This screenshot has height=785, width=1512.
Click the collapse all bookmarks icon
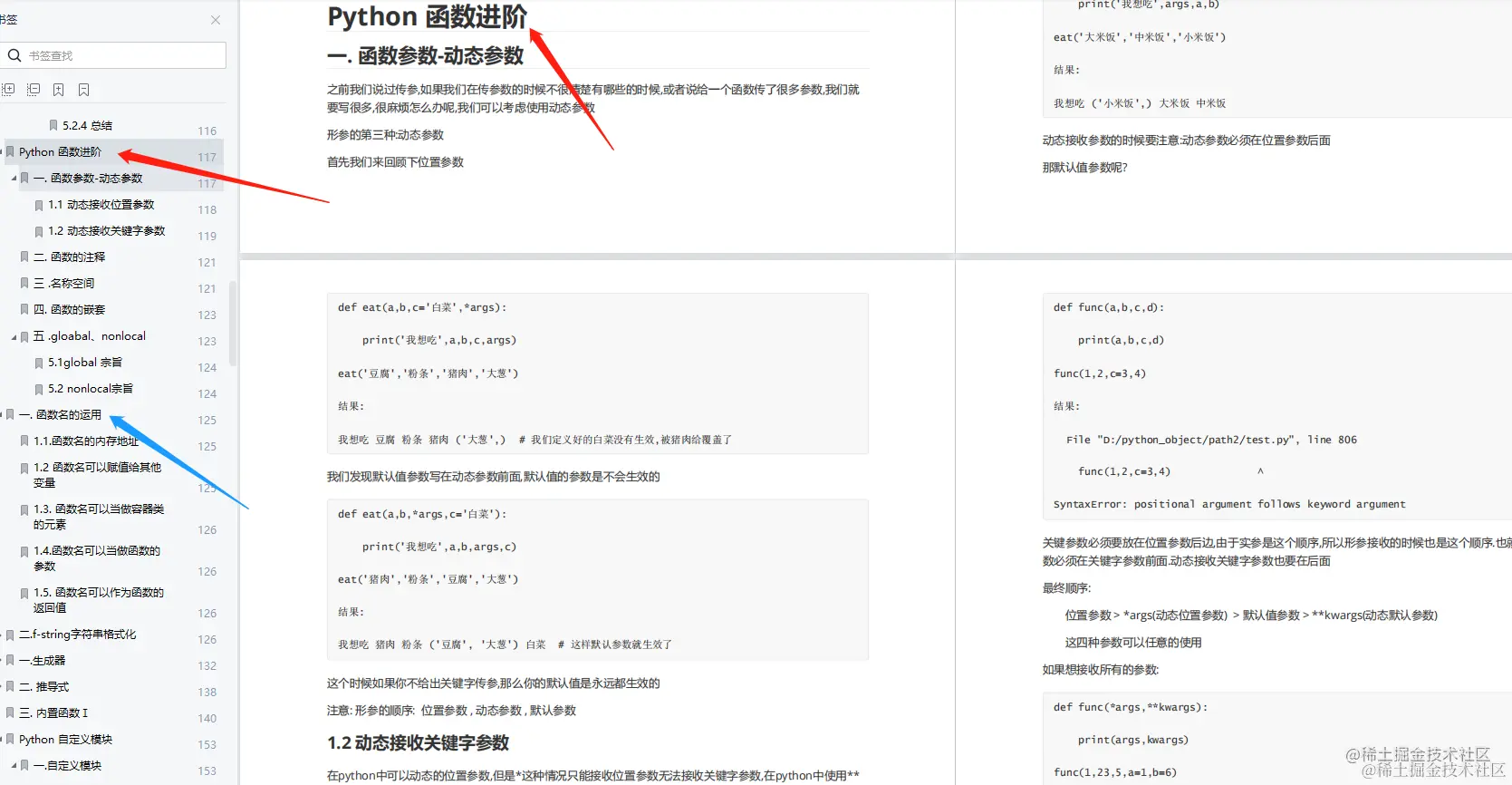(34, 90)
